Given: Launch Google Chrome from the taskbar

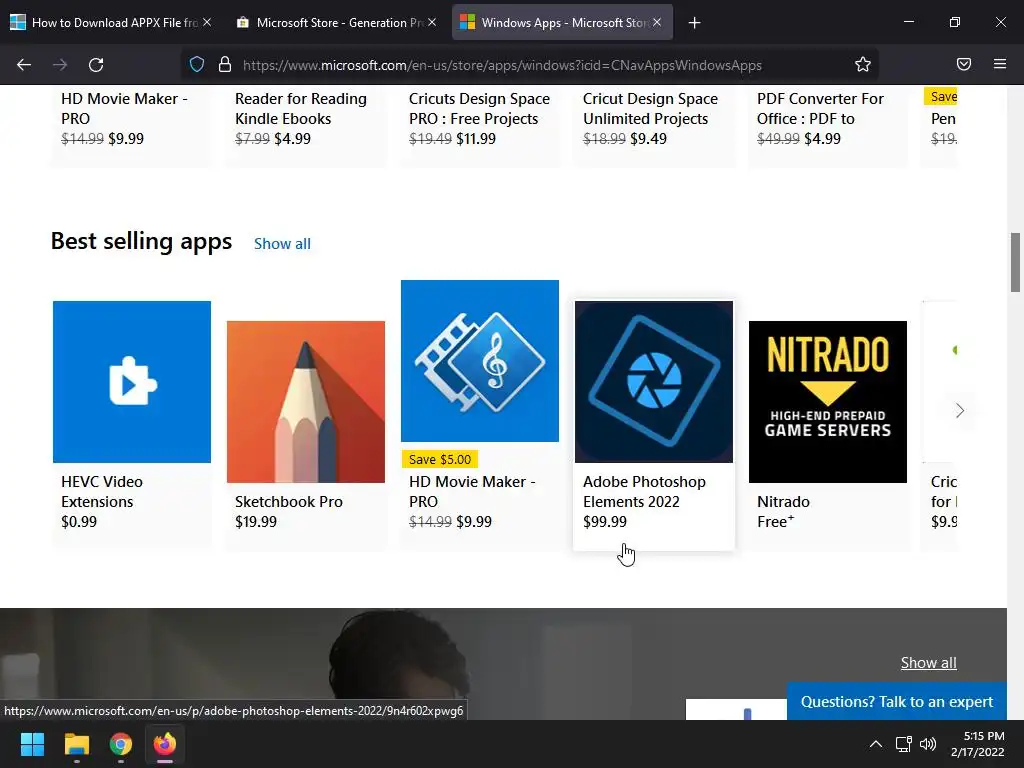Looking at the screenshot, I should coord(121,744).
